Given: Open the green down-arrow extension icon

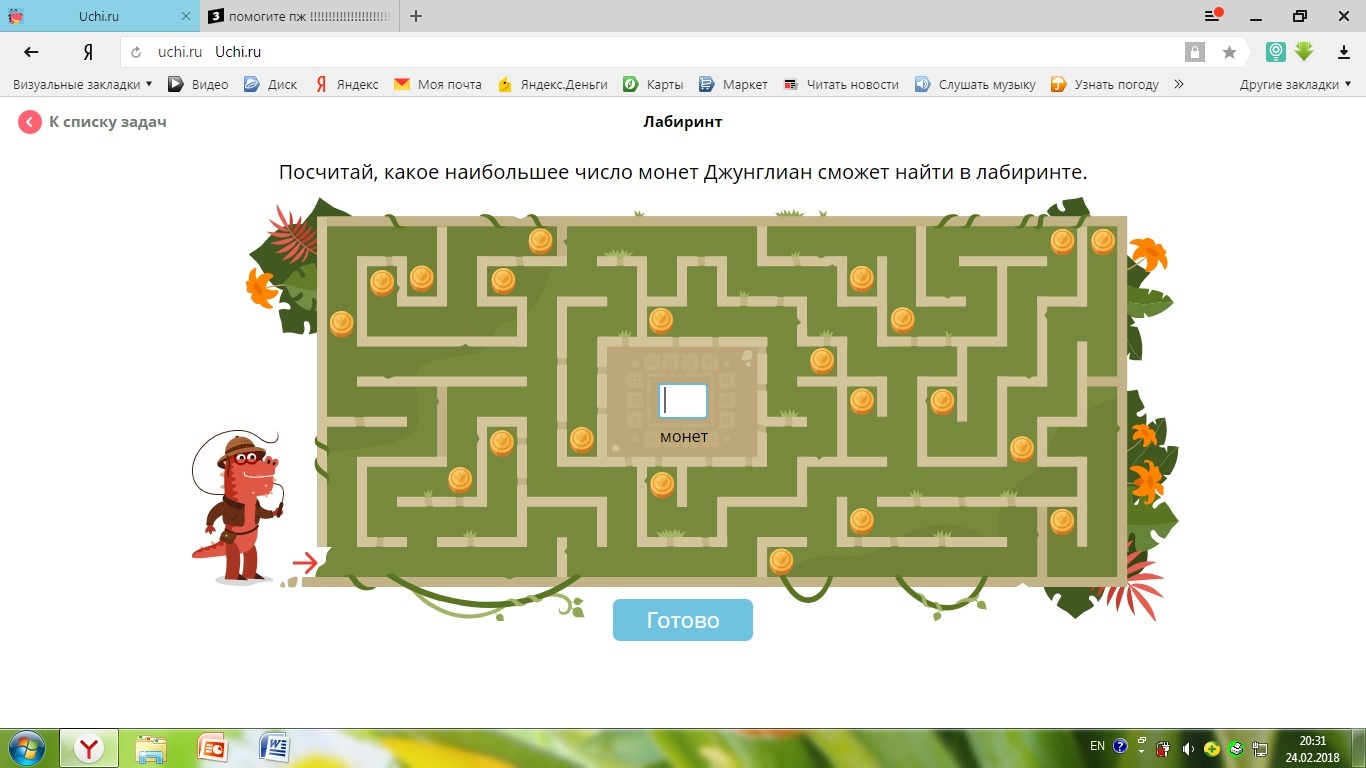Looking at the screenshot, I should pyautogui.click(x=1303, y=51).
